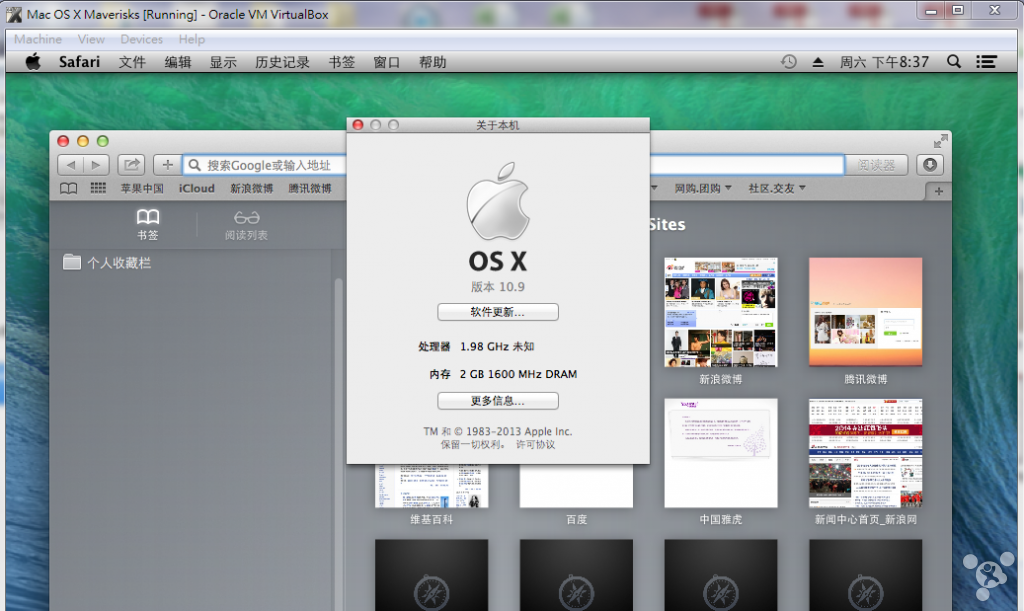This screenshot has width=1024, height=611.
Task: Open the 维基百科 Top Sites thumbnail
Action: coord(432,486)
